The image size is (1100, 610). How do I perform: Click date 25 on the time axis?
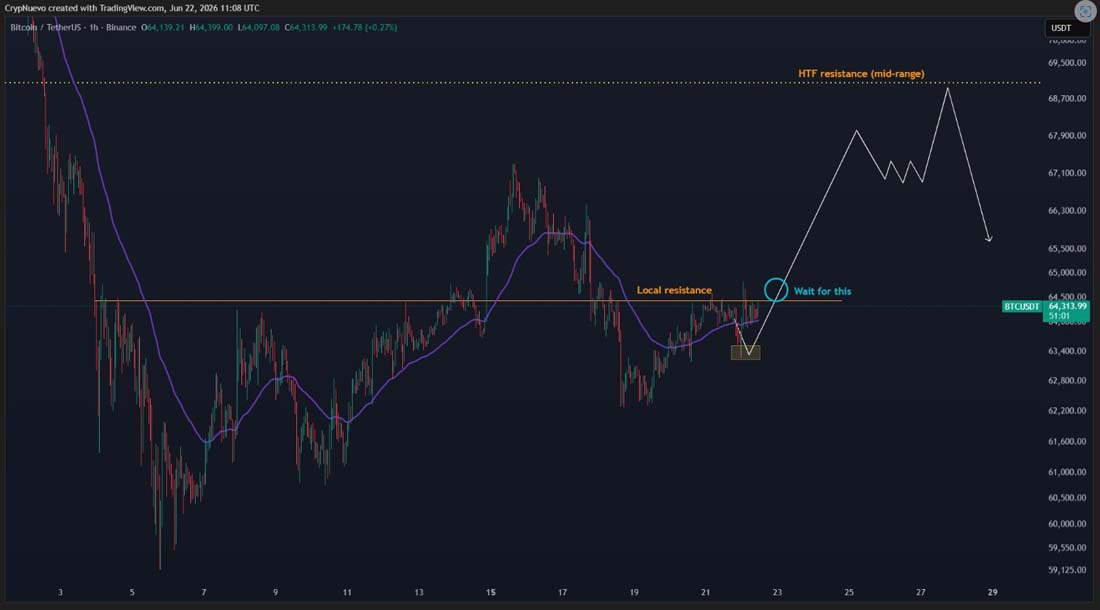850,592
